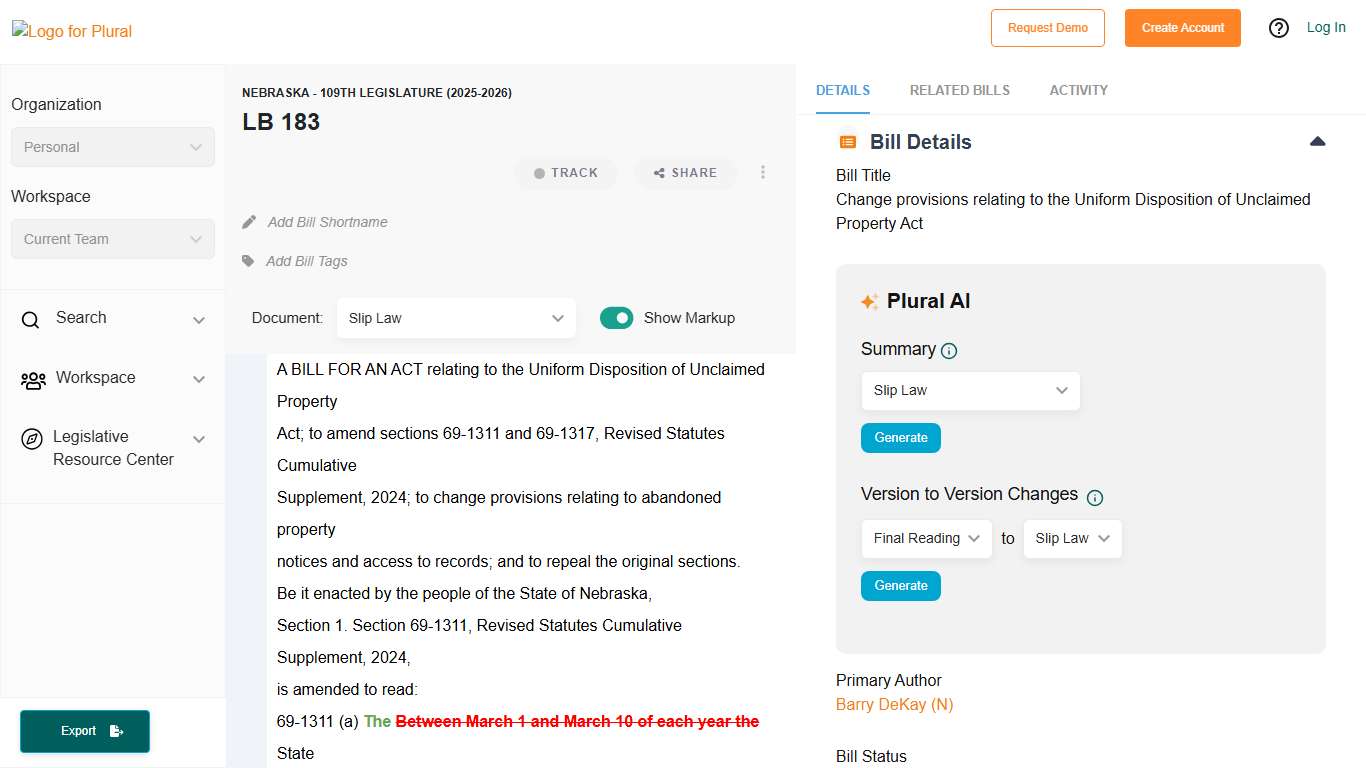Turn off the Show Markup toggle
The width and height of the screenshot is (1366, 768).
click(616, 318)
